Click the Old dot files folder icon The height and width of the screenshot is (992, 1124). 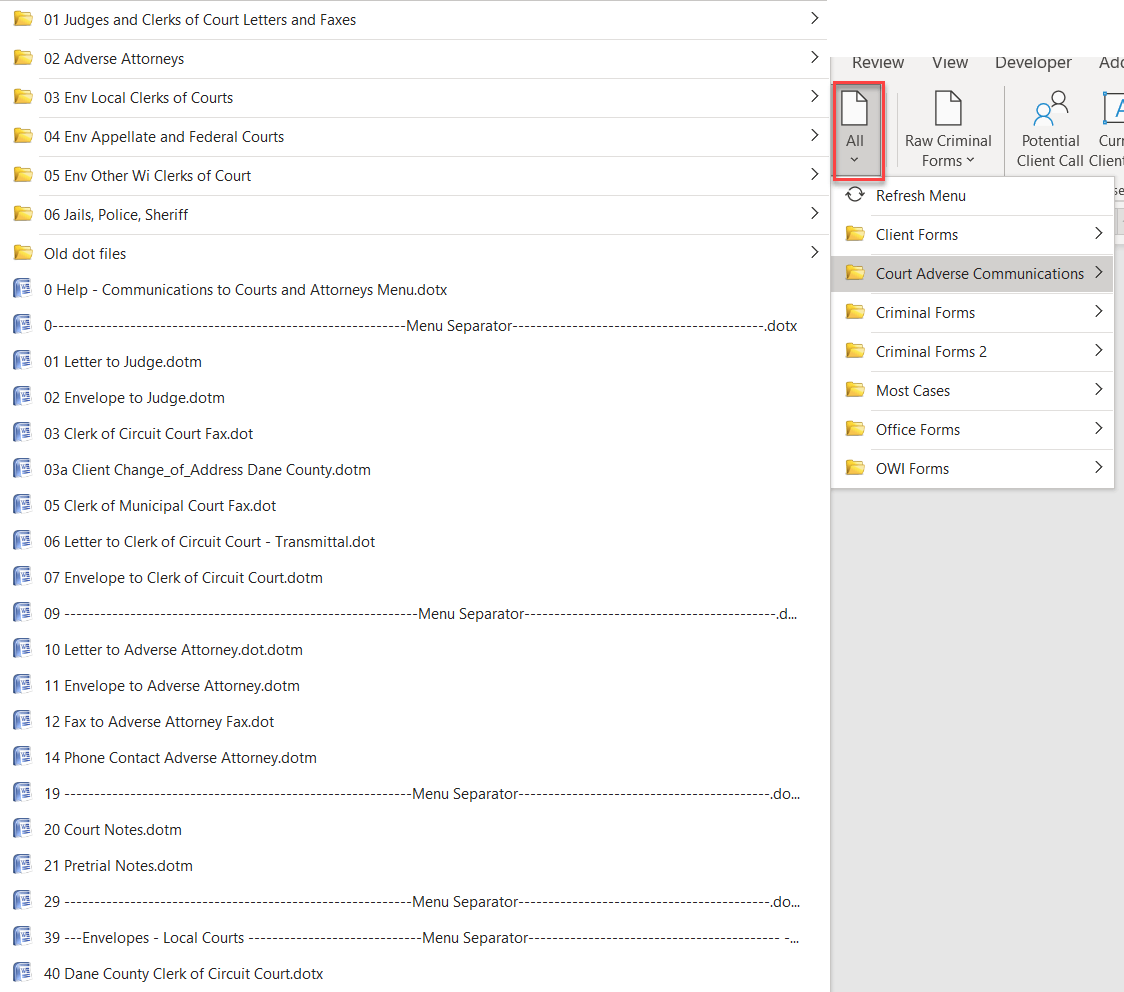pos(24,252)
